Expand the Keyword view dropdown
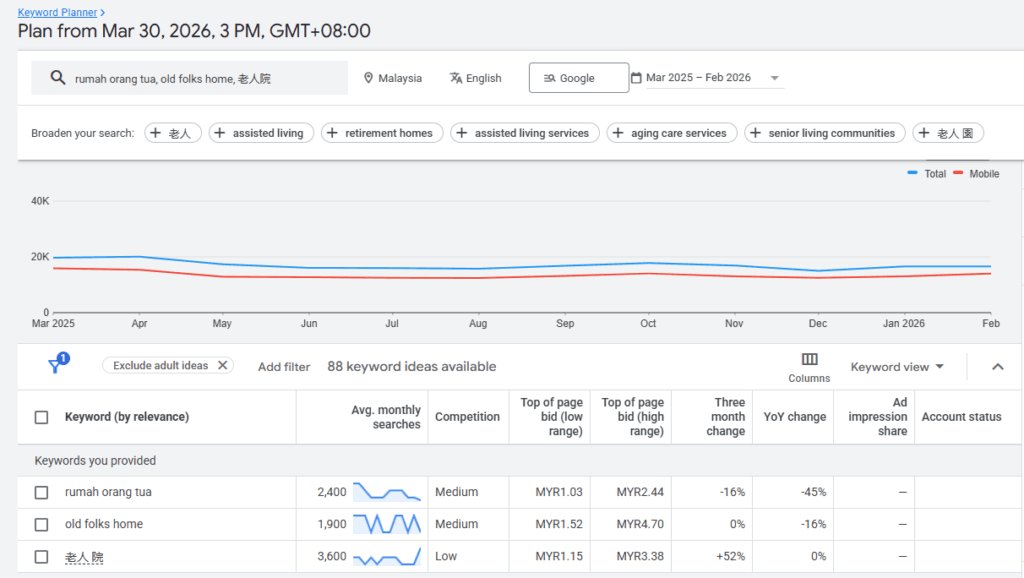The height and width of the screenshot is (578, 1024). (x=897, y=367)
